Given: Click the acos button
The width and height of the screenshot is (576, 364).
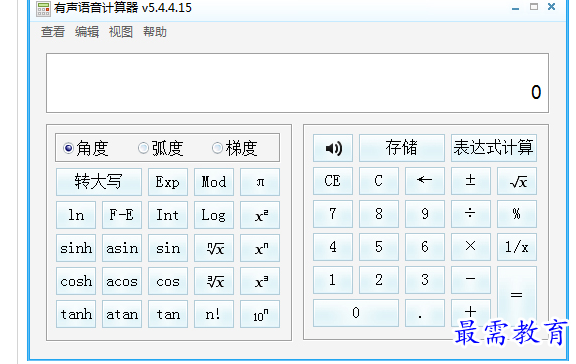Looking at the screenshot, I should (122, 281).
